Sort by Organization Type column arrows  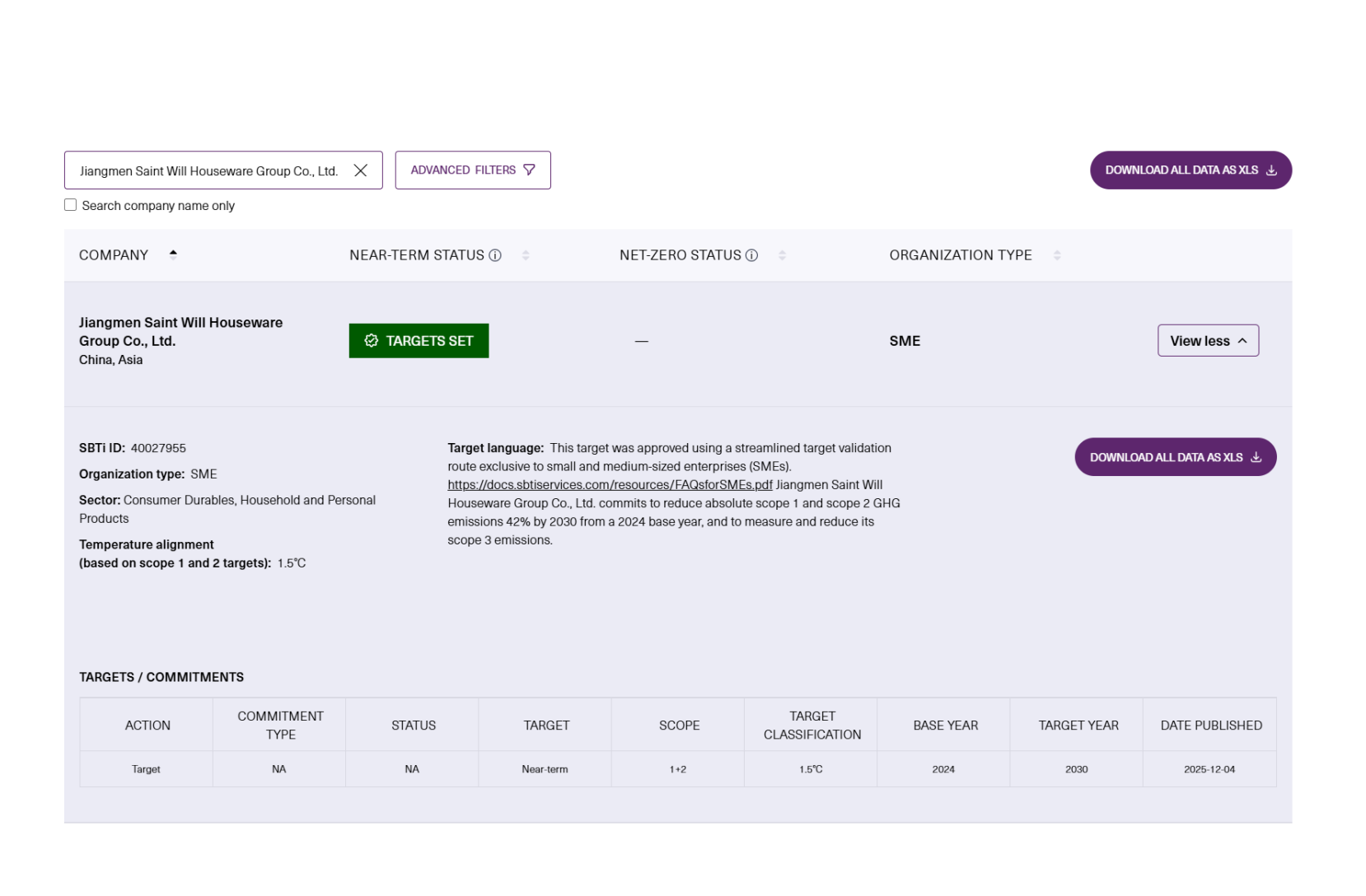tap(1056, 255)
